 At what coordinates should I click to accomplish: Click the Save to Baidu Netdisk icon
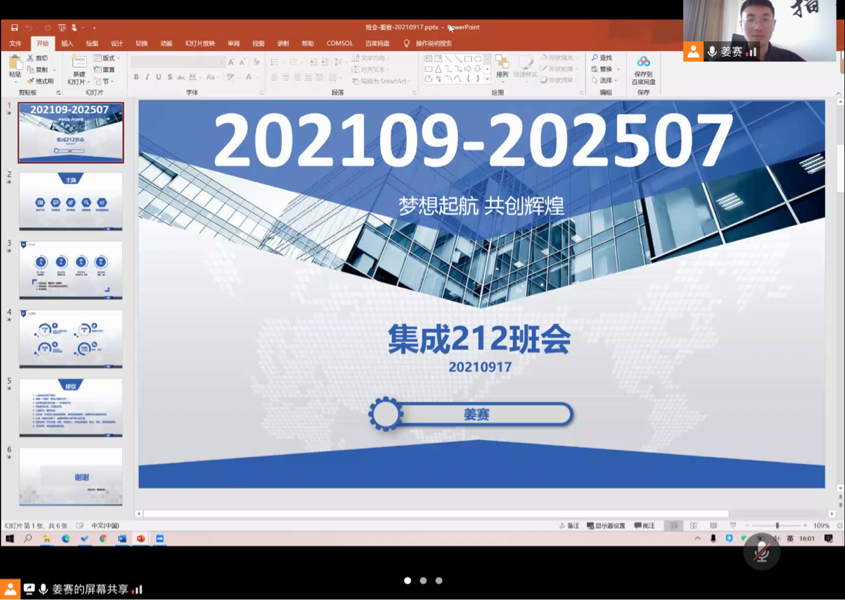click(x=643, y=68)
